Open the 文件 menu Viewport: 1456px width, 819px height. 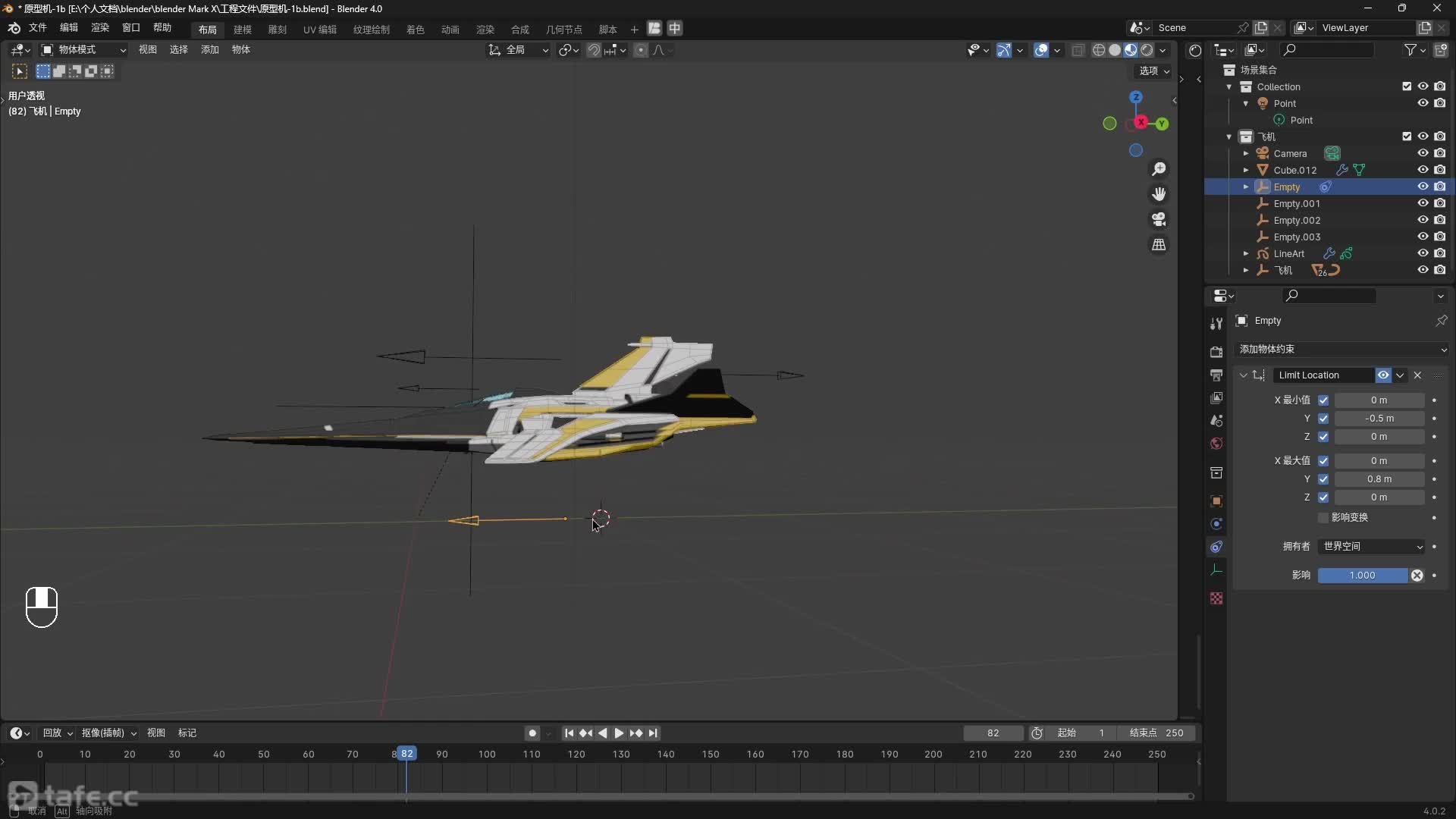[x=38, y=28]
